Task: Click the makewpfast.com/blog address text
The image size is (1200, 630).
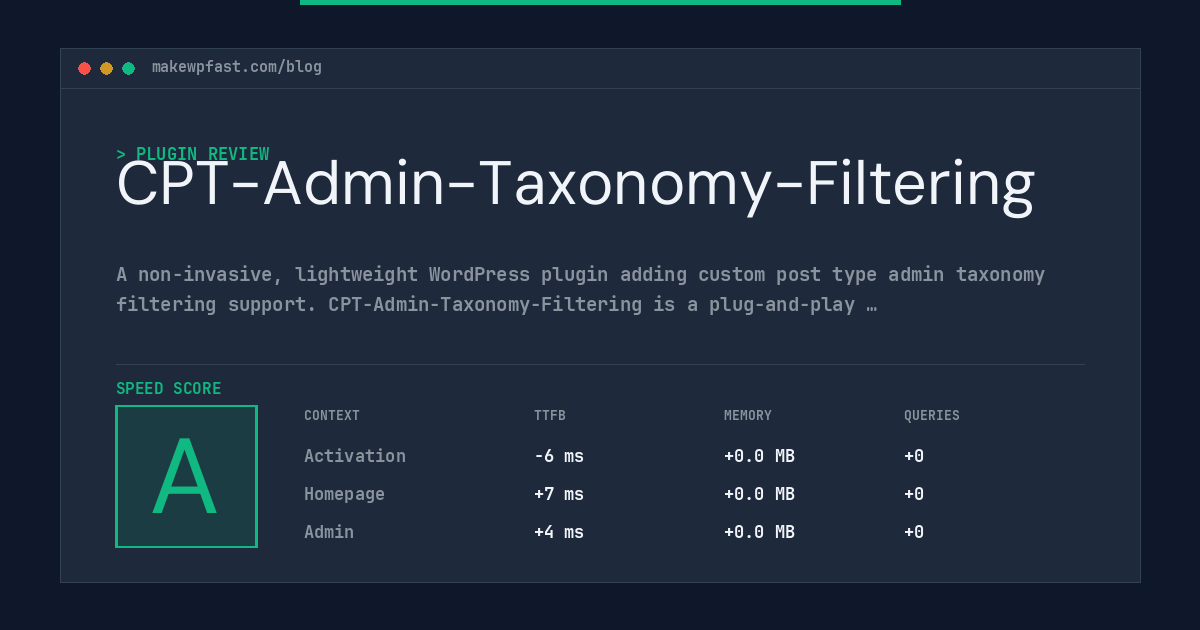Action: (237, 67)
